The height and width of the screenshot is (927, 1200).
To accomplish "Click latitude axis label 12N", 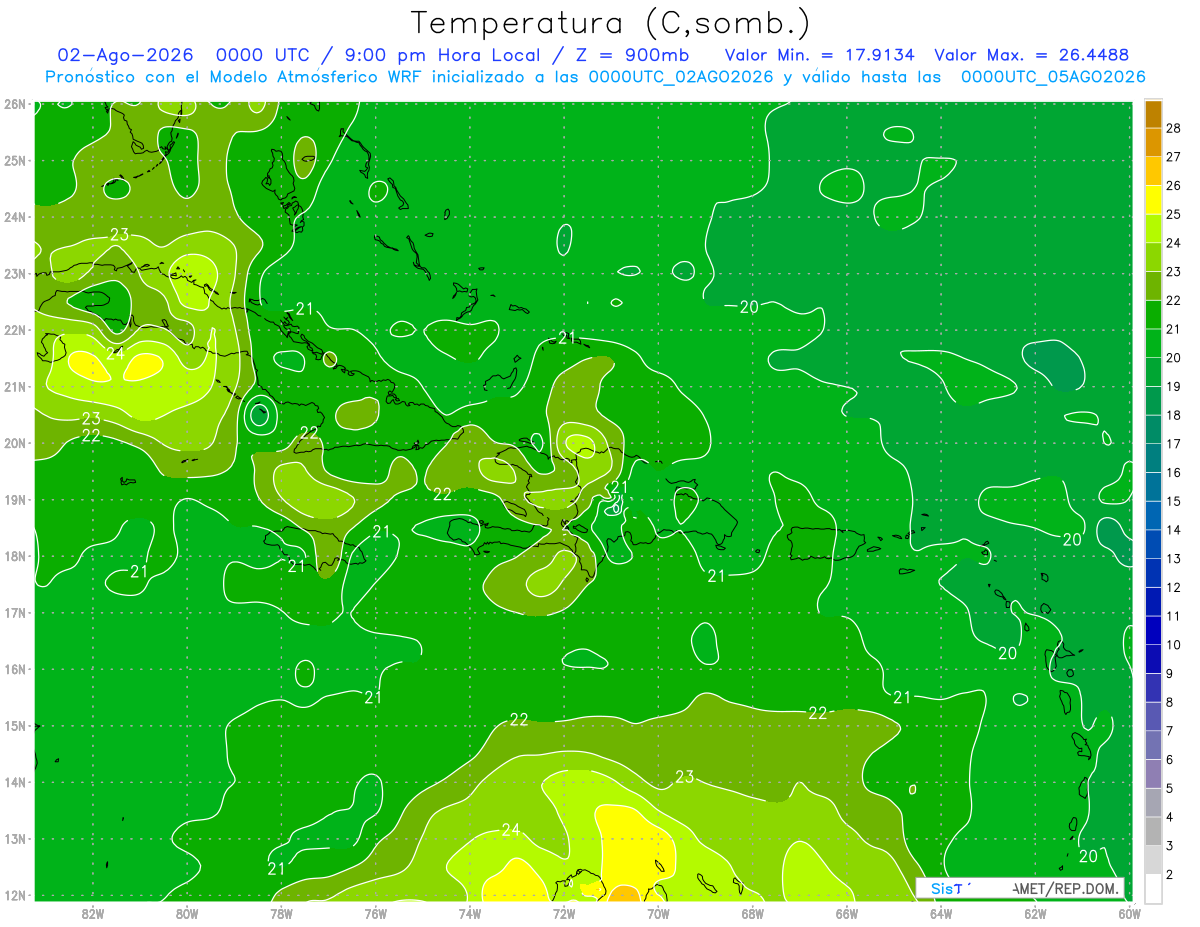I will [x=14, y=895].
